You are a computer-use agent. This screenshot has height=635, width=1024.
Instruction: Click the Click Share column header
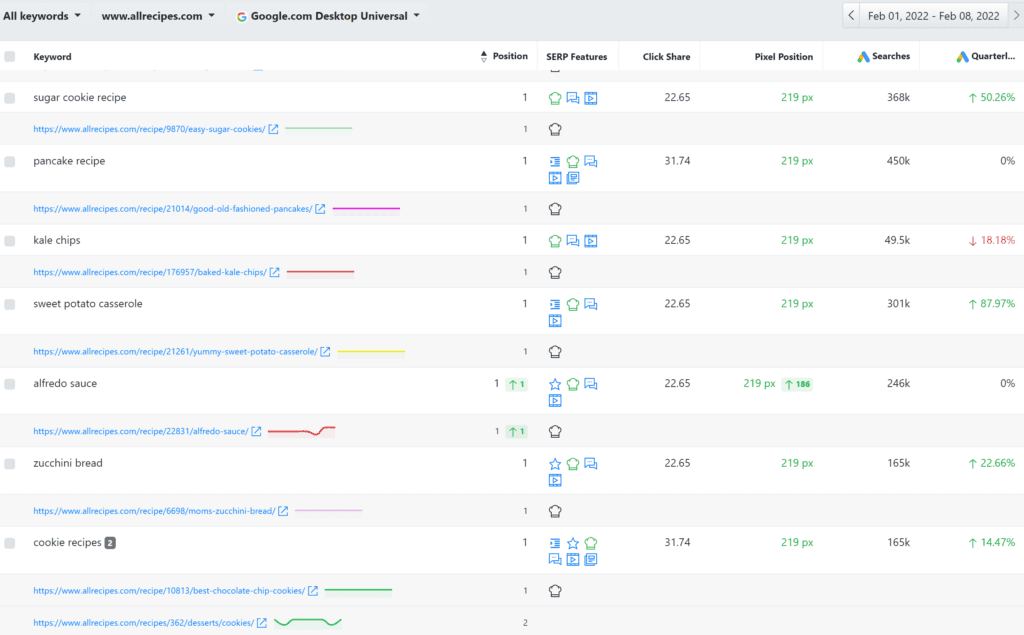click(666, 57)
